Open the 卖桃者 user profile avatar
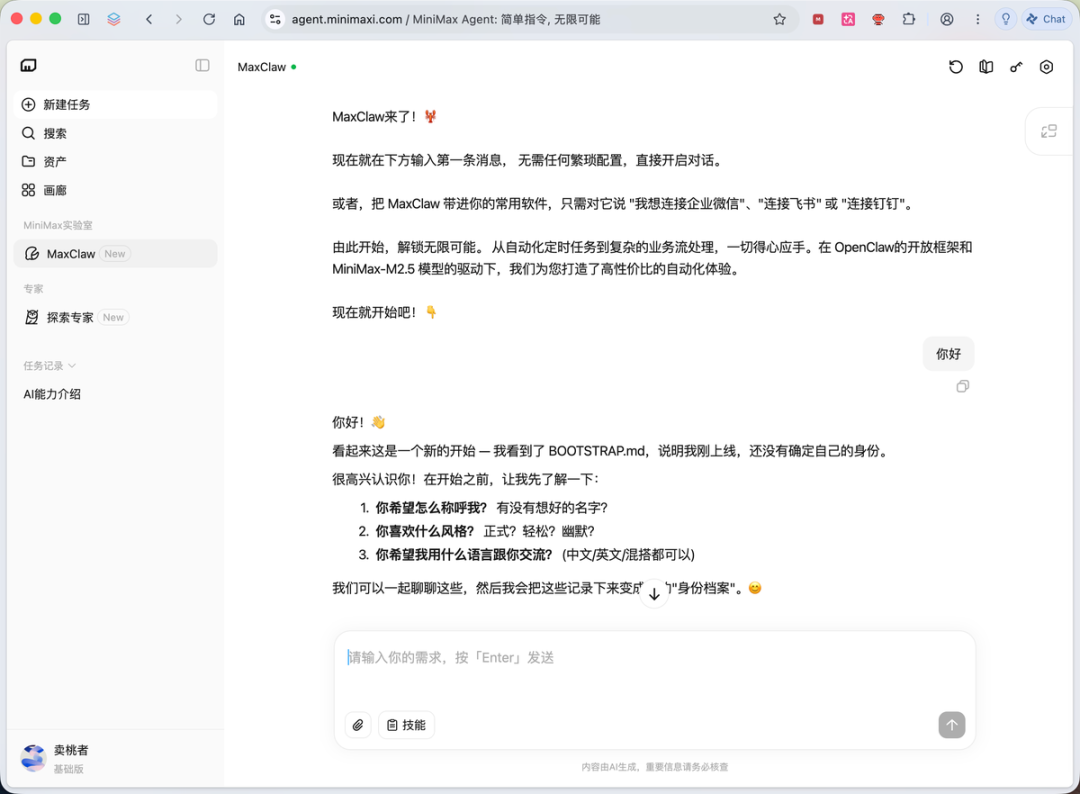Screen dimensions: 1080x794 tap(33, 758)
